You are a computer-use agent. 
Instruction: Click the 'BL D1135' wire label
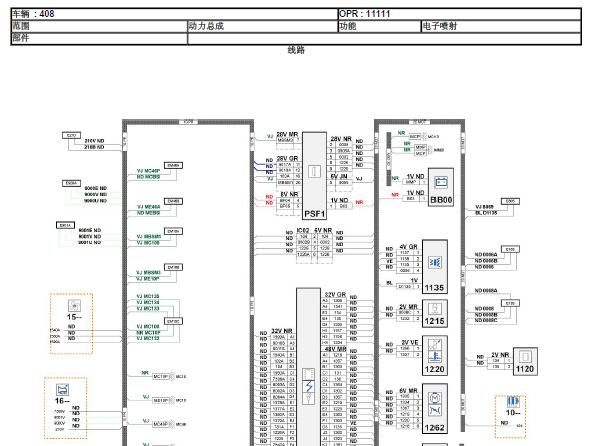coord(486,213)
